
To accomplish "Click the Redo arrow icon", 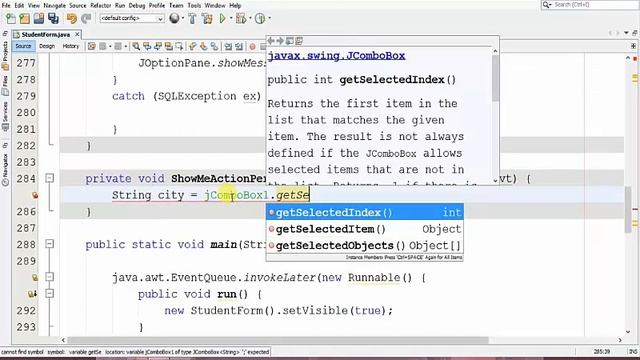I will coord(86,18).
